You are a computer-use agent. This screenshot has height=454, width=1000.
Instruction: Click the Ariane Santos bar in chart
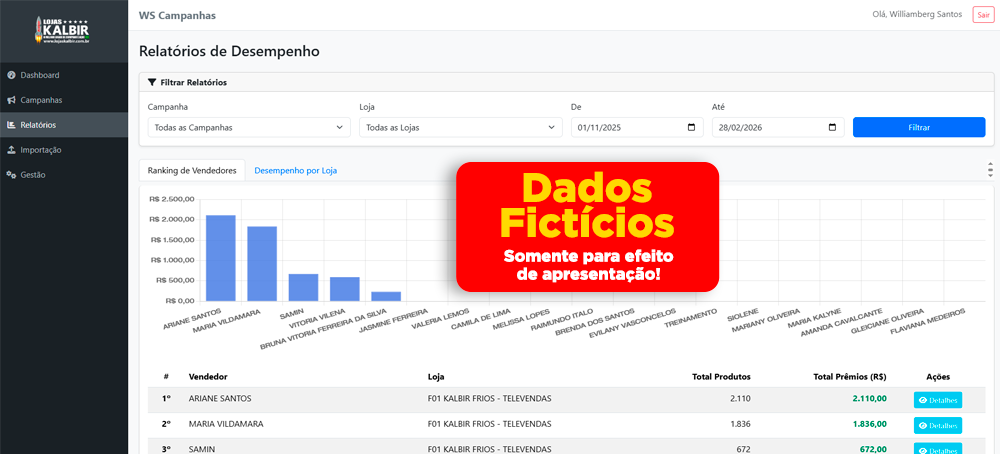(221, 258)
